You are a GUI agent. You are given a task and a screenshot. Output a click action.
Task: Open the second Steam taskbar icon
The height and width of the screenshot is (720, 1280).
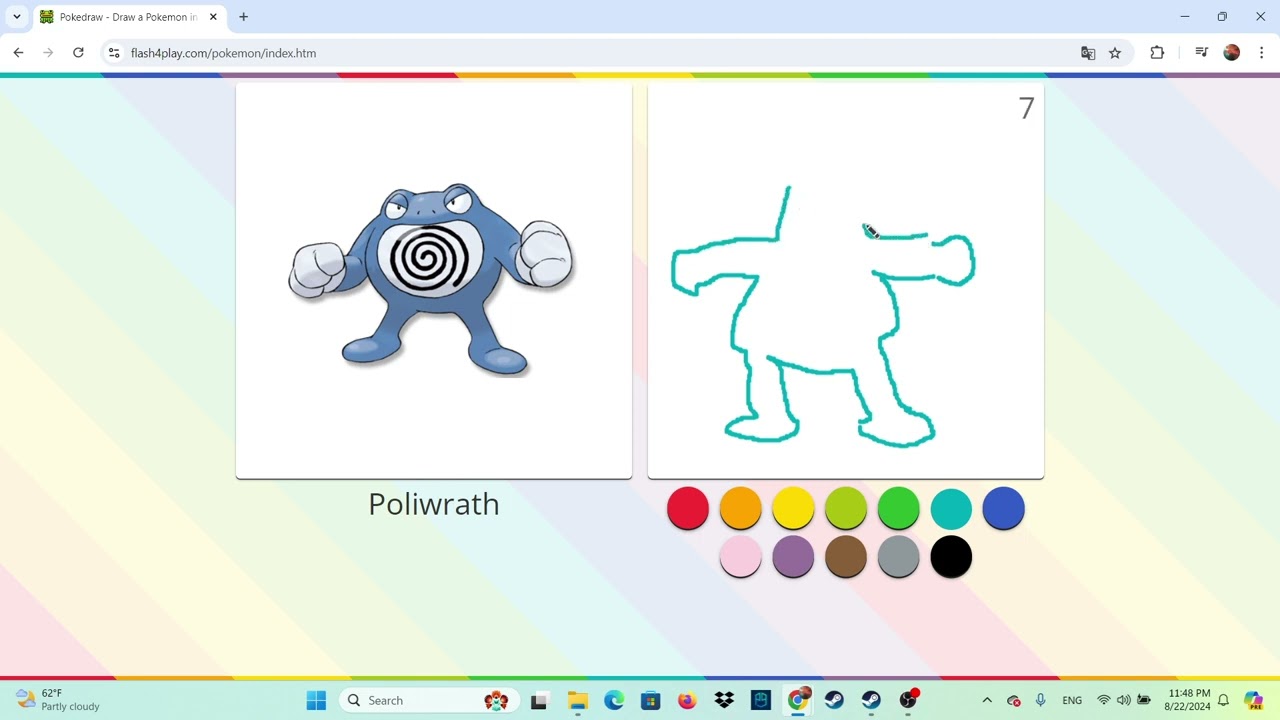[x=871, y=700]
